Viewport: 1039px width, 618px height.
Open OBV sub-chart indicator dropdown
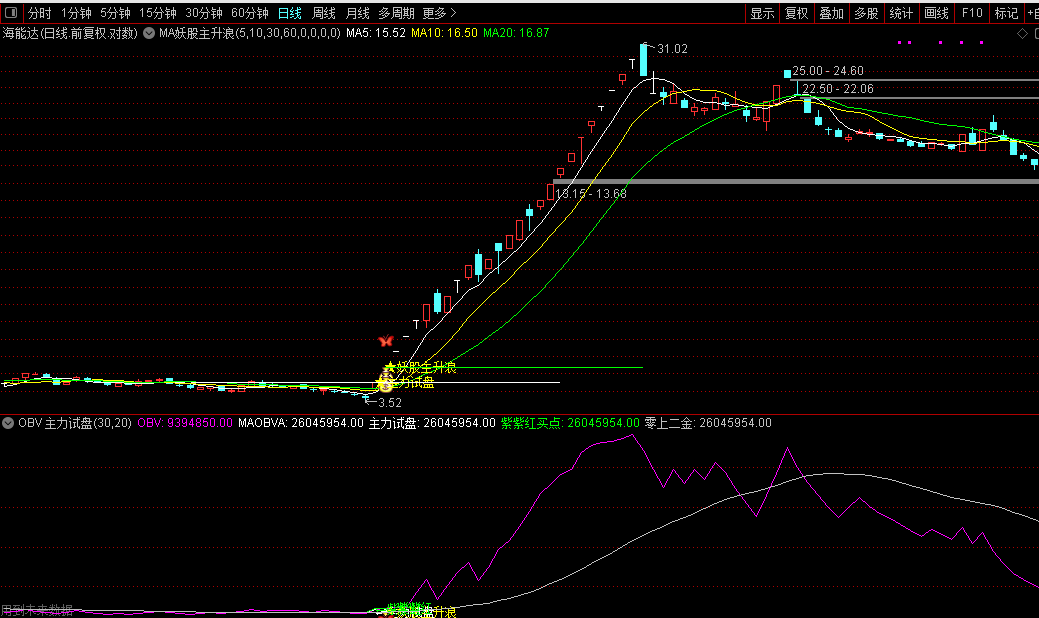pyautogui.click(x=8, y=423)
